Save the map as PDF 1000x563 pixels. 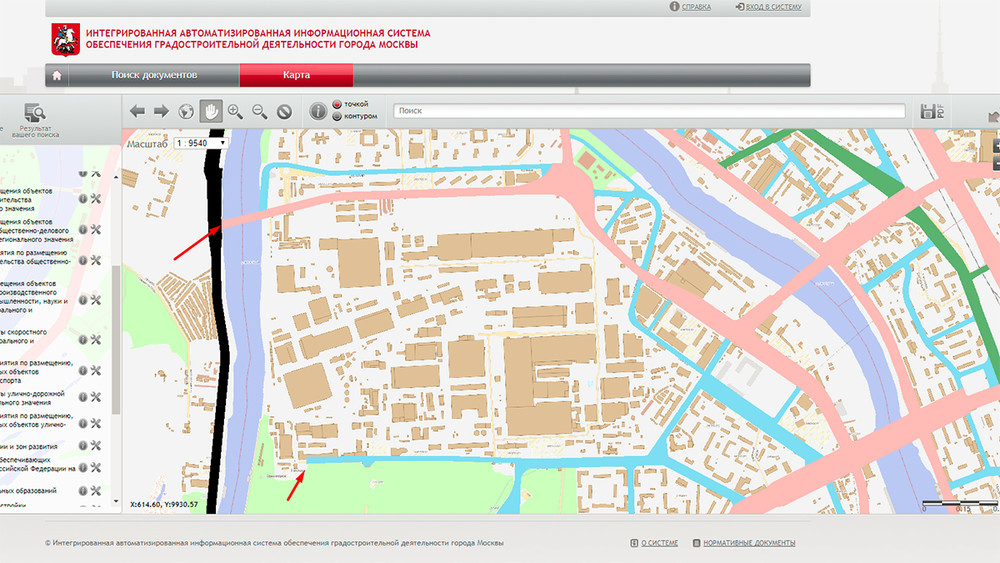tap(932, 111)
